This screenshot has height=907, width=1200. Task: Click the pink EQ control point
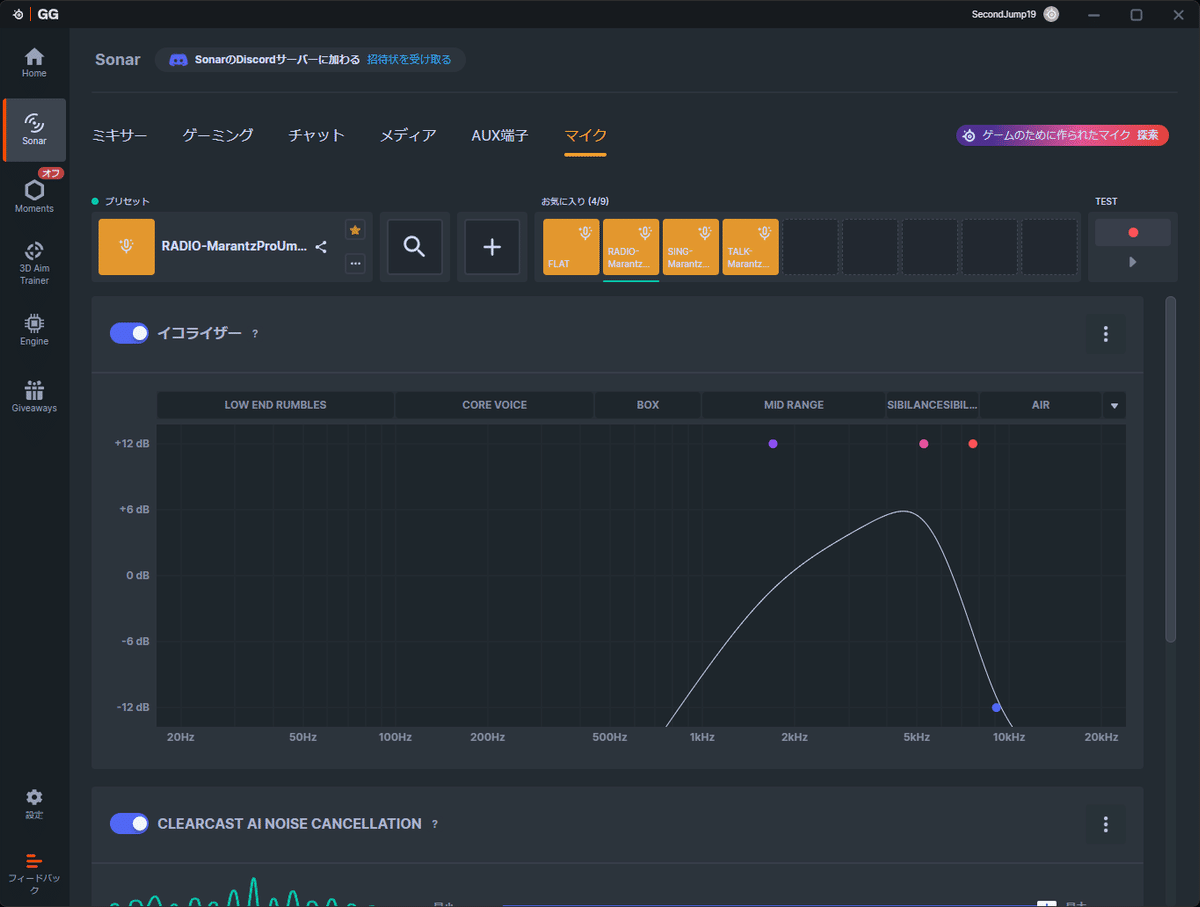click(x=924, y=444)
